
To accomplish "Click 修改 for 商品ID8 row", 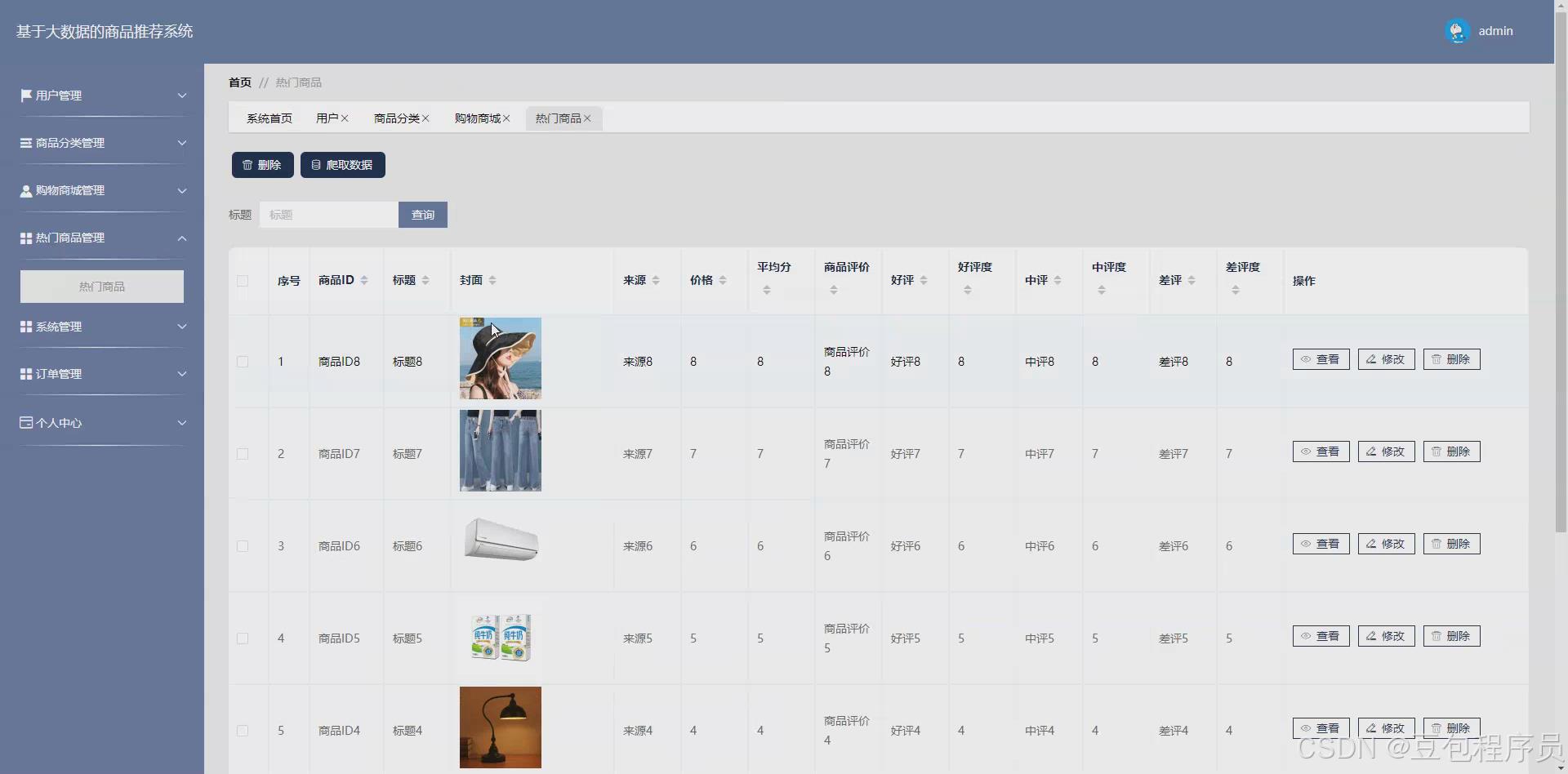I will pyautogui.click(x=1387, y=359).
